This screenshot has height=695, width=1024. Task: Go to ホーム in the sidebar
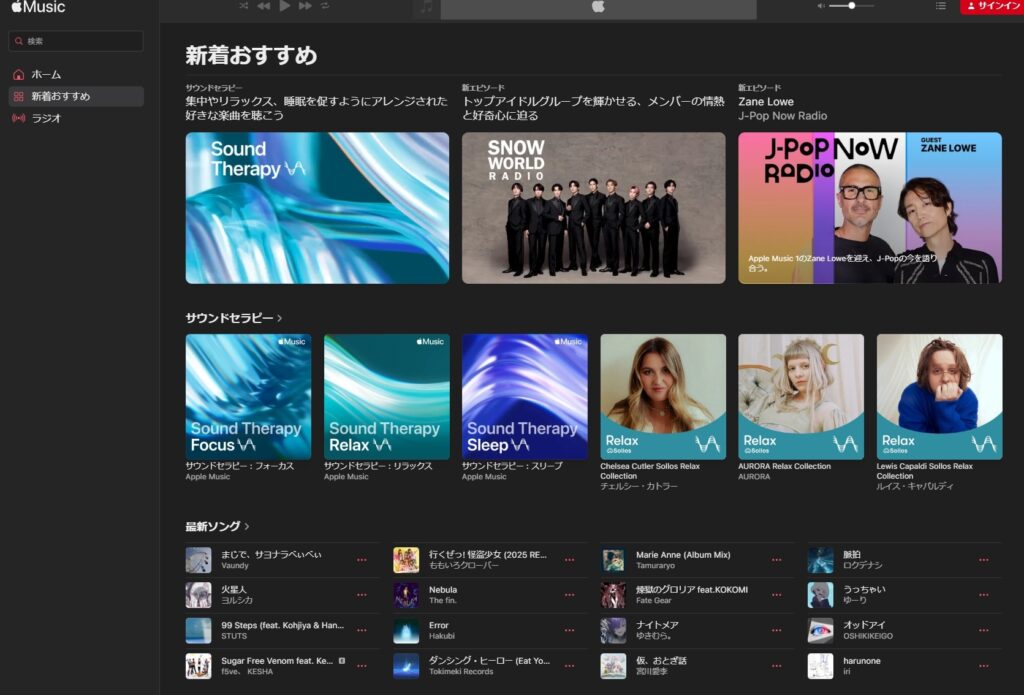point(76,74)
